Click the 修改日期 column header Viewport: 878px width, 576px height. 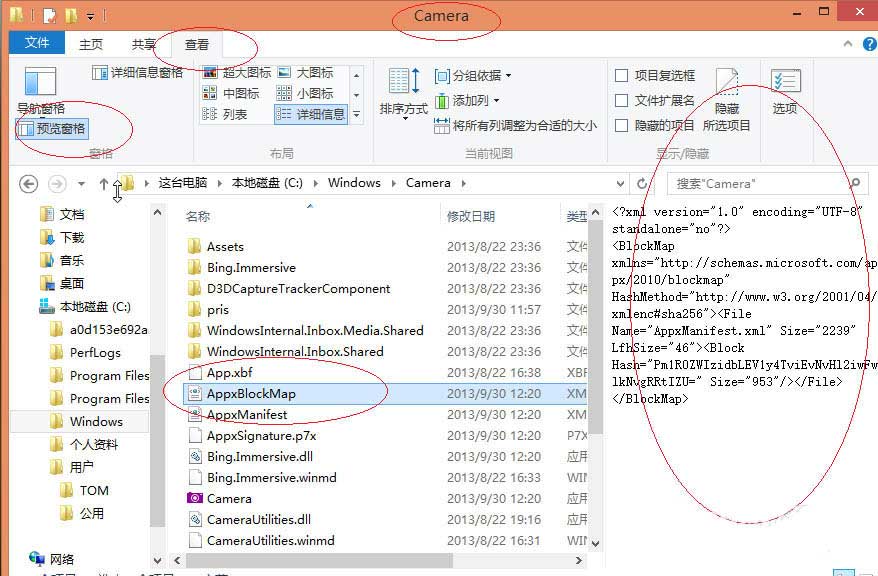[x=471, y=216]
